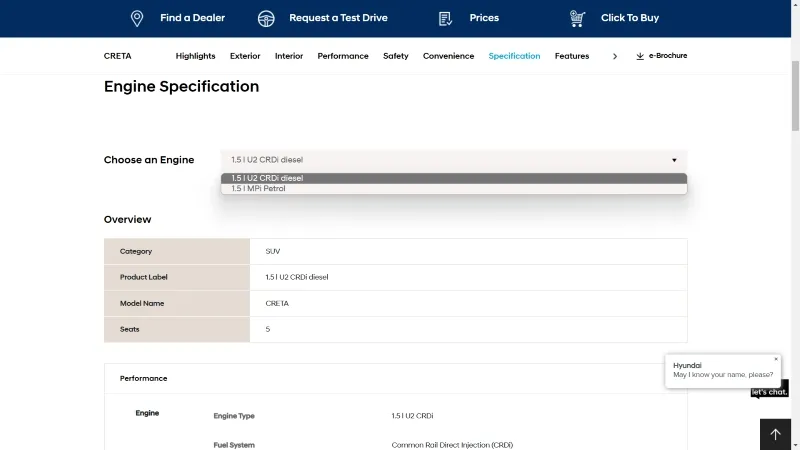Screen dimensions: 800x450
Task: Select 1.5 l U2 CRDi diesel option
Action: click(x=454, y=178)
